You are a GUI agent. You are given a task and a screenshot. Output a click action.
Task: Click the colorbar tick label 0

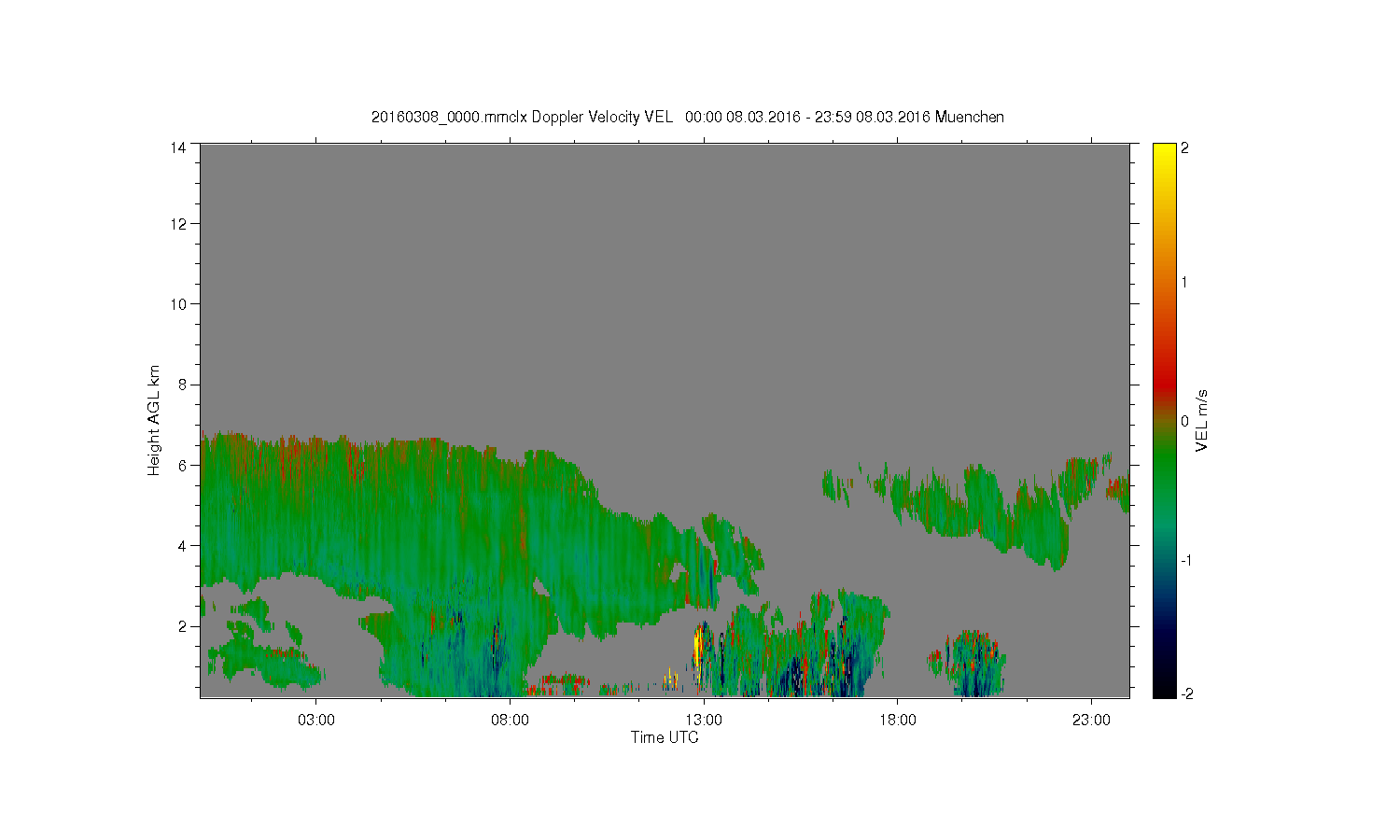1184,421
